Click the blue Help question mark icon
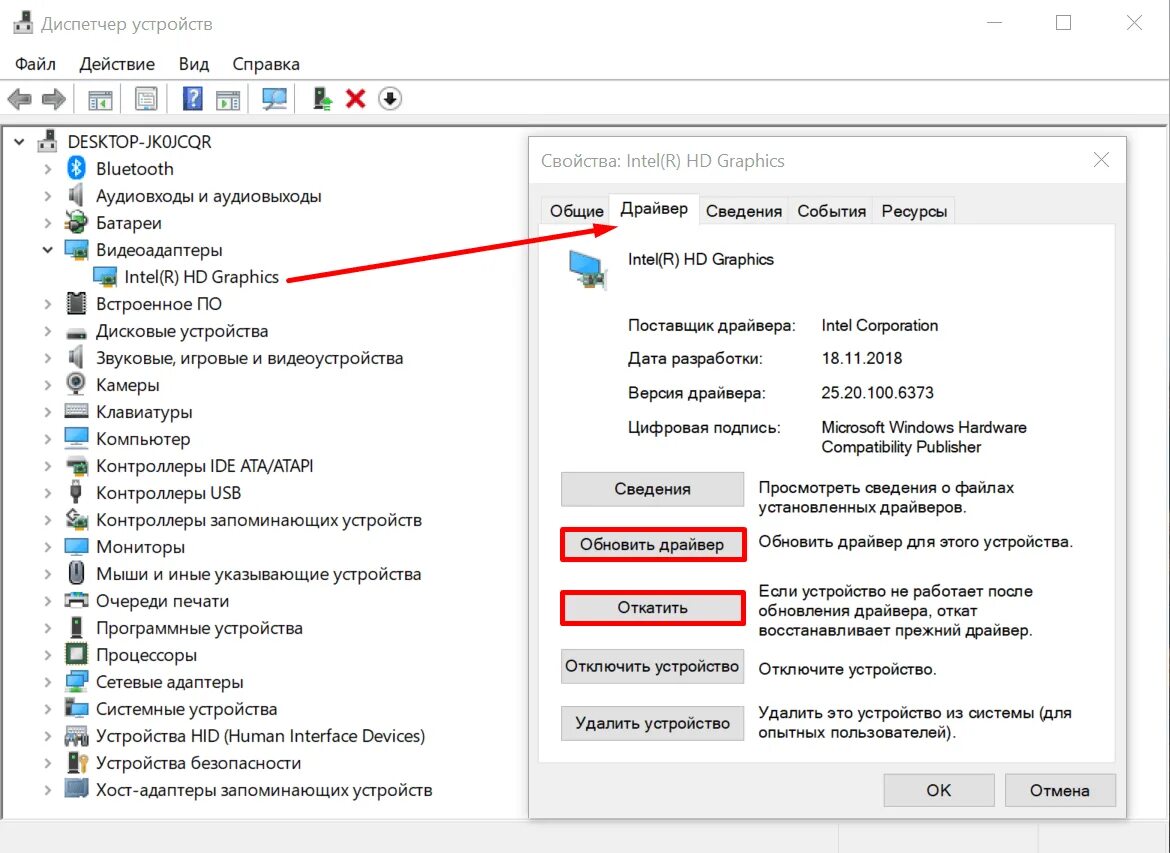 (193, 99)
